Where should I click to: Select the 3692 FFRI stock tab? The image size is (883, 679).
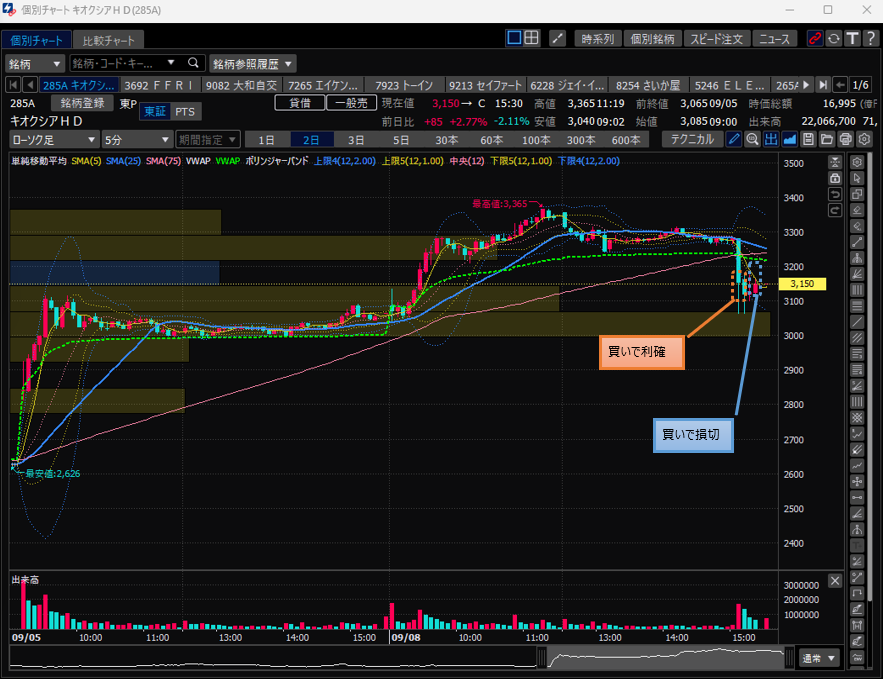pos(161,85)
